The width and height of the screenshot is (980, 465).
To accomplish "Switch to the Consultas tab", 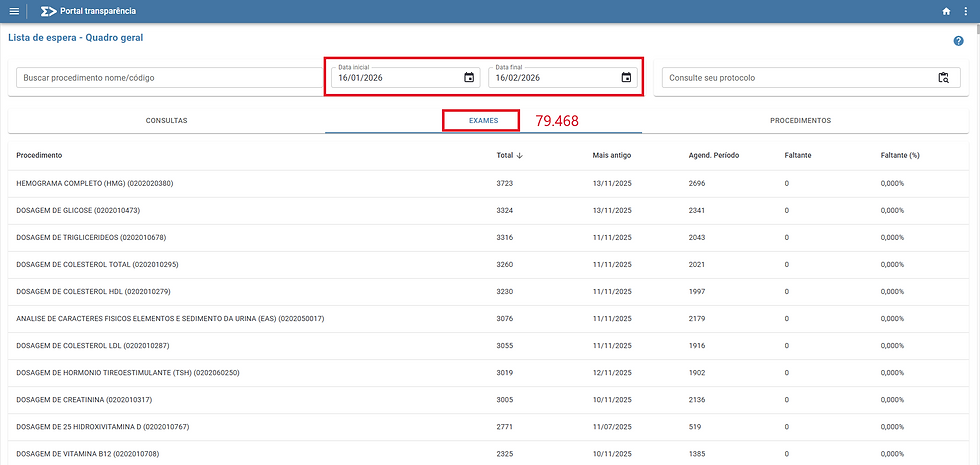I will 166,121.
